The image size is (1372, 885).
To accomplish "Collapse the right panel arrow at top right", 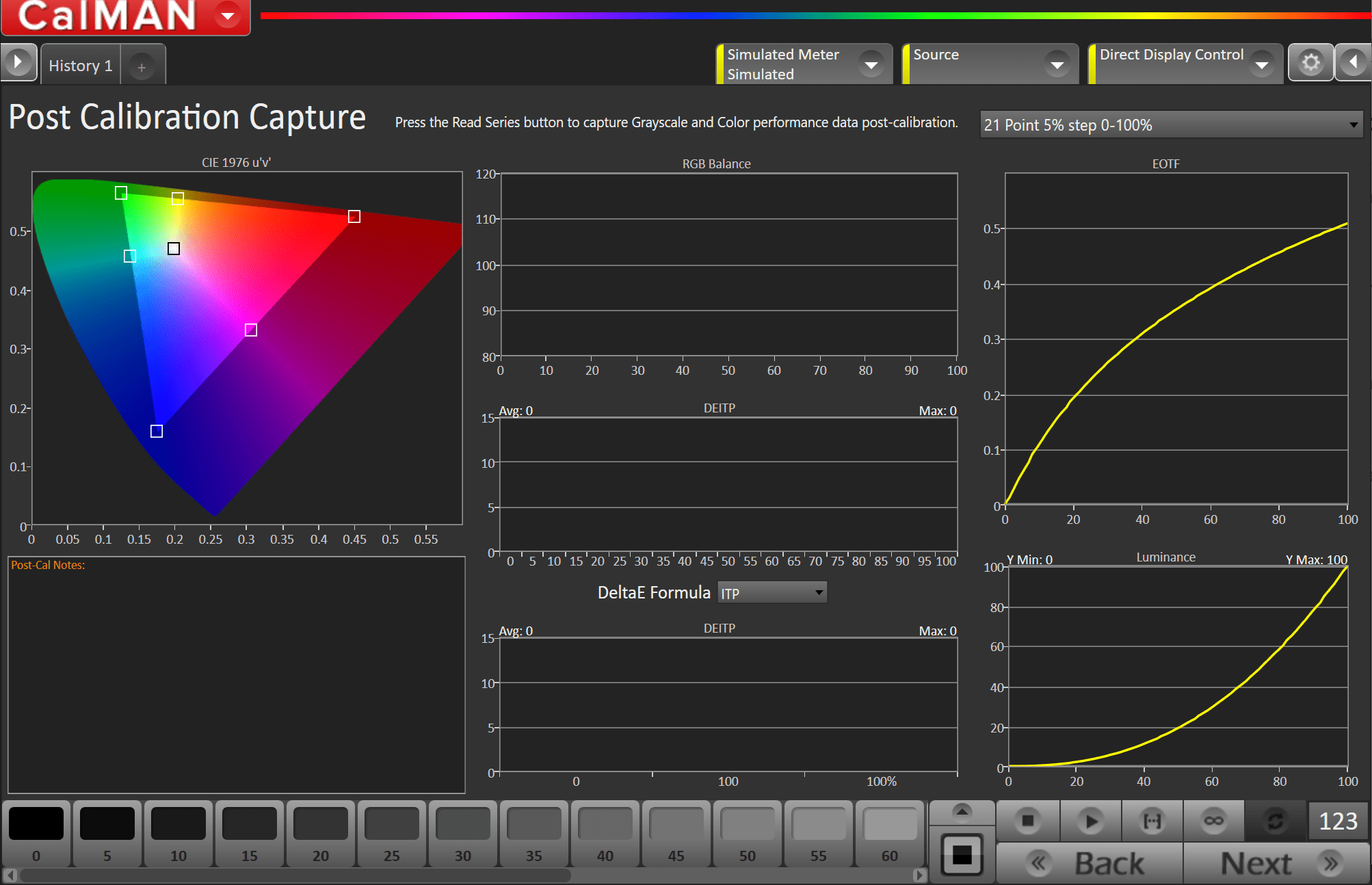I will 1354,63.
